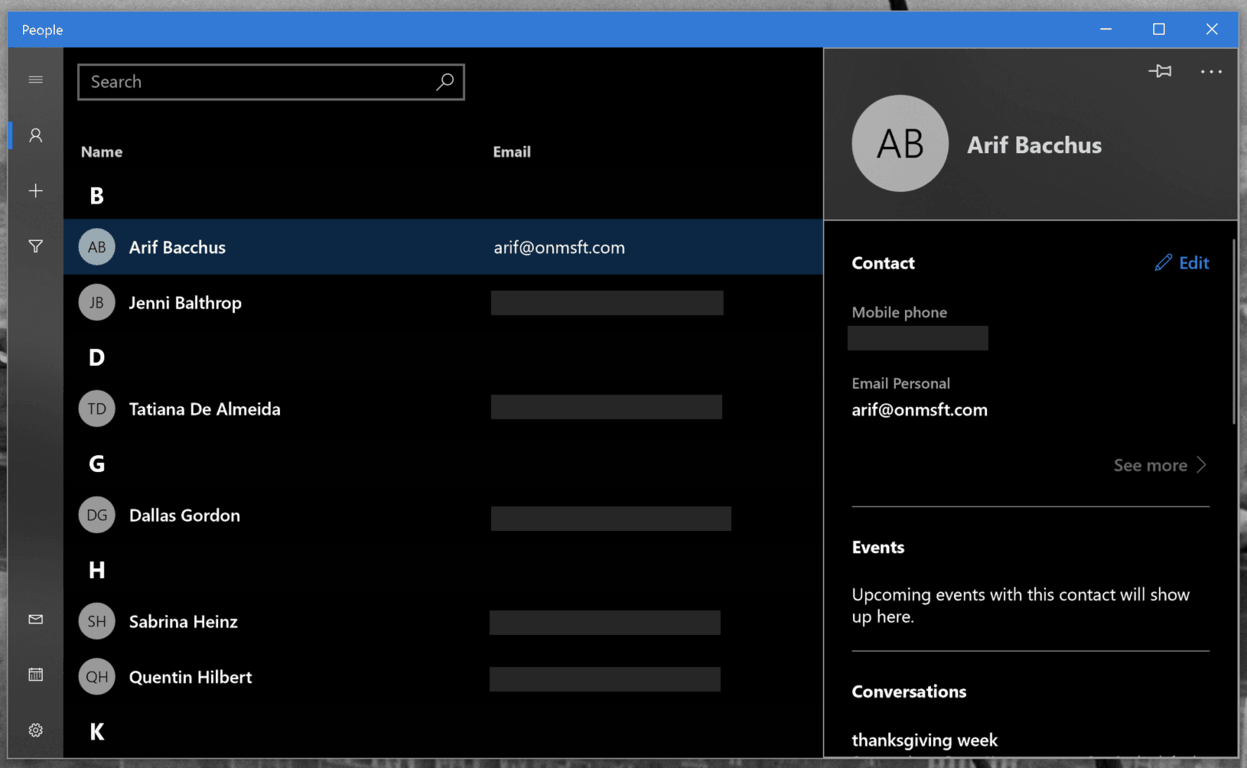Select Quentin Hilbert in contact list
1247x768 pixels.
443,677
